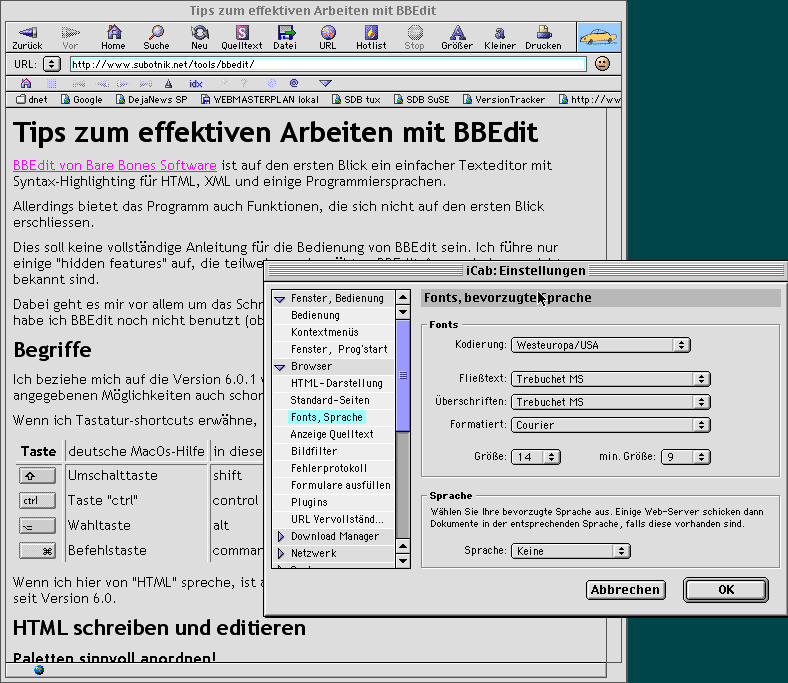Viewport: 788px width, 683px height.
Task: Open the Formatiert Courier dropdown
Action: click(x=611, y=425)
